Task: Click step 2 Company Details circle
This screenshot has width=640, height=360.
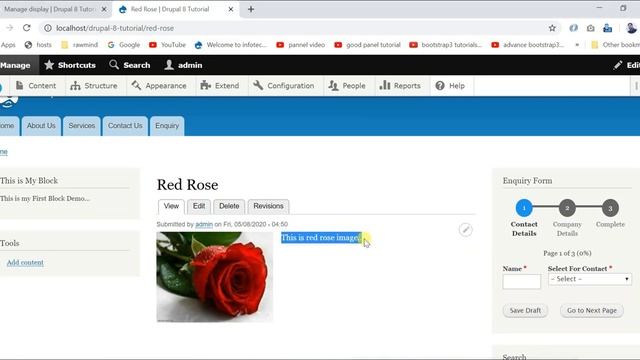Action: (x=567, y=208)
